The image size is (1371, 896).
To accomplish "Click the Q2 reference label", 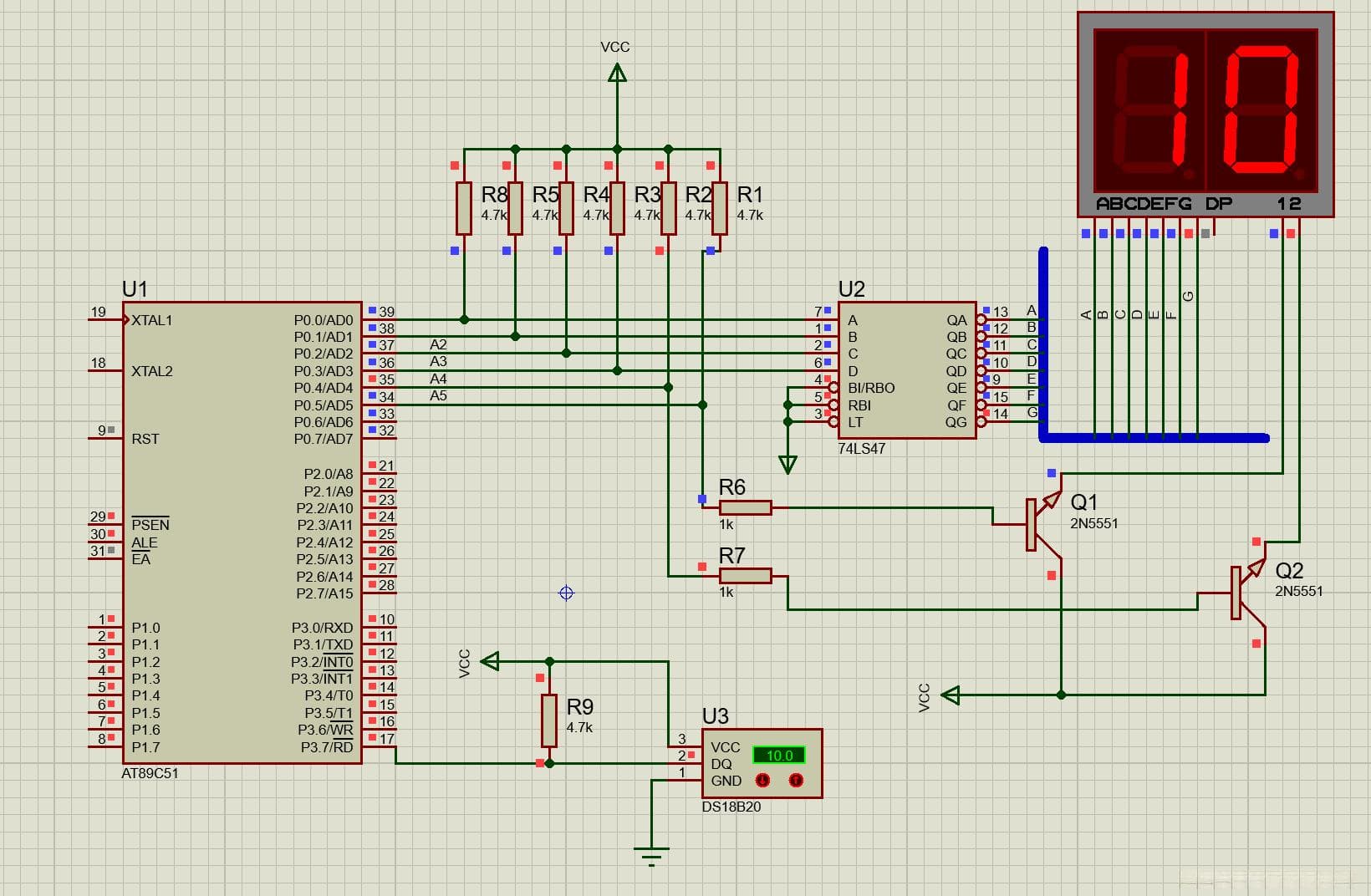I will [x=1289, y=571].
